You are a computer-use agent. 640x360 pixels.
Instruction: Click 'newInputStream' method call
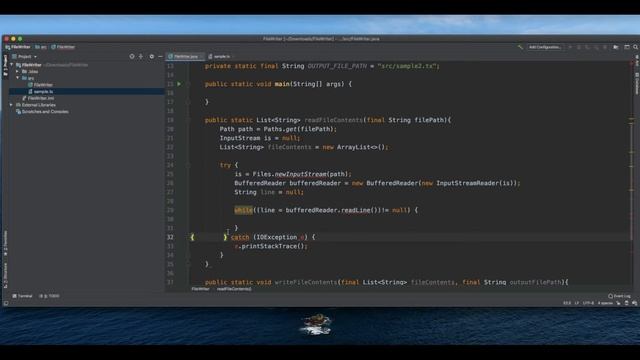[300, 174]
